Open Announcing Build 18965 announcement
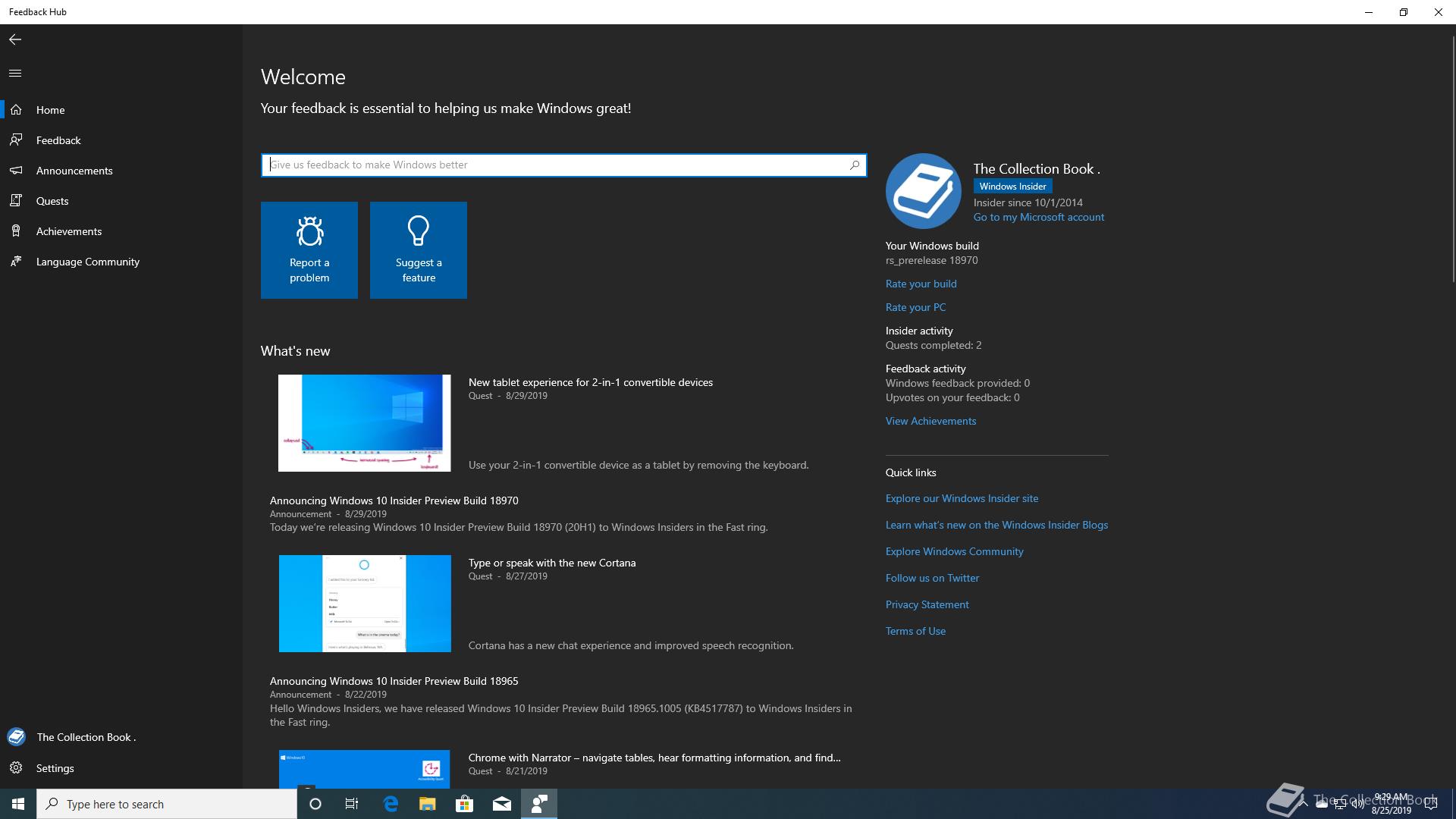Image resolution: width=1456 pixels, height=819 pixels. point(394,681)
